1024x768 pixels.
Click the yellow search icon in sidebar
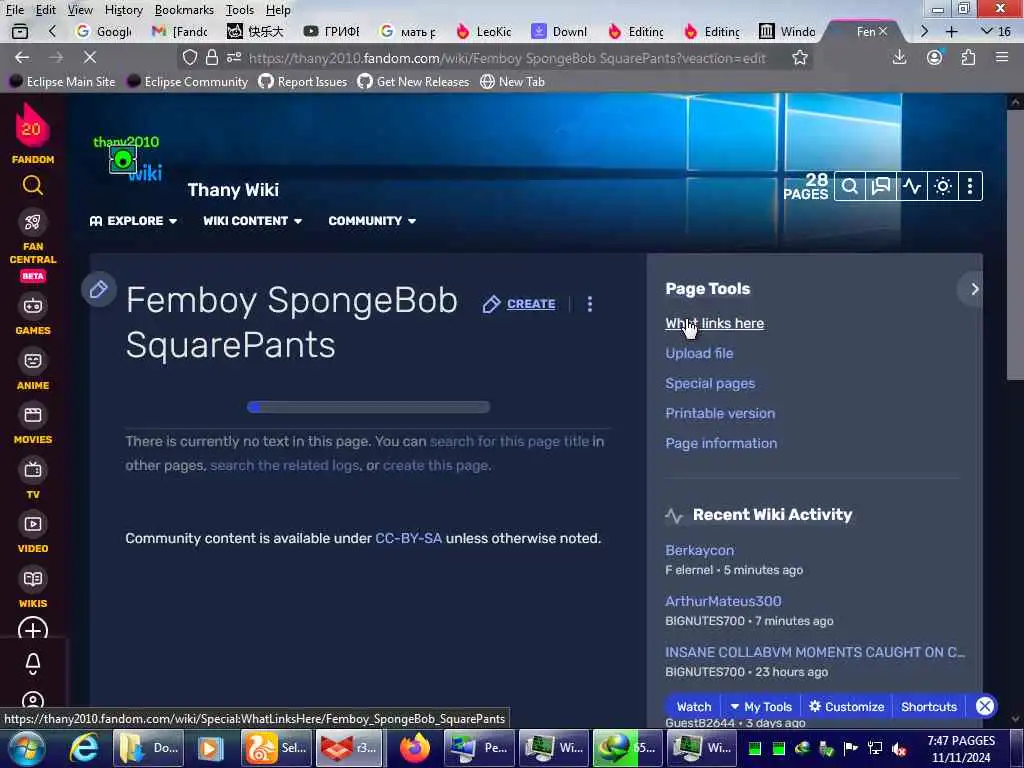click(33, 186)
